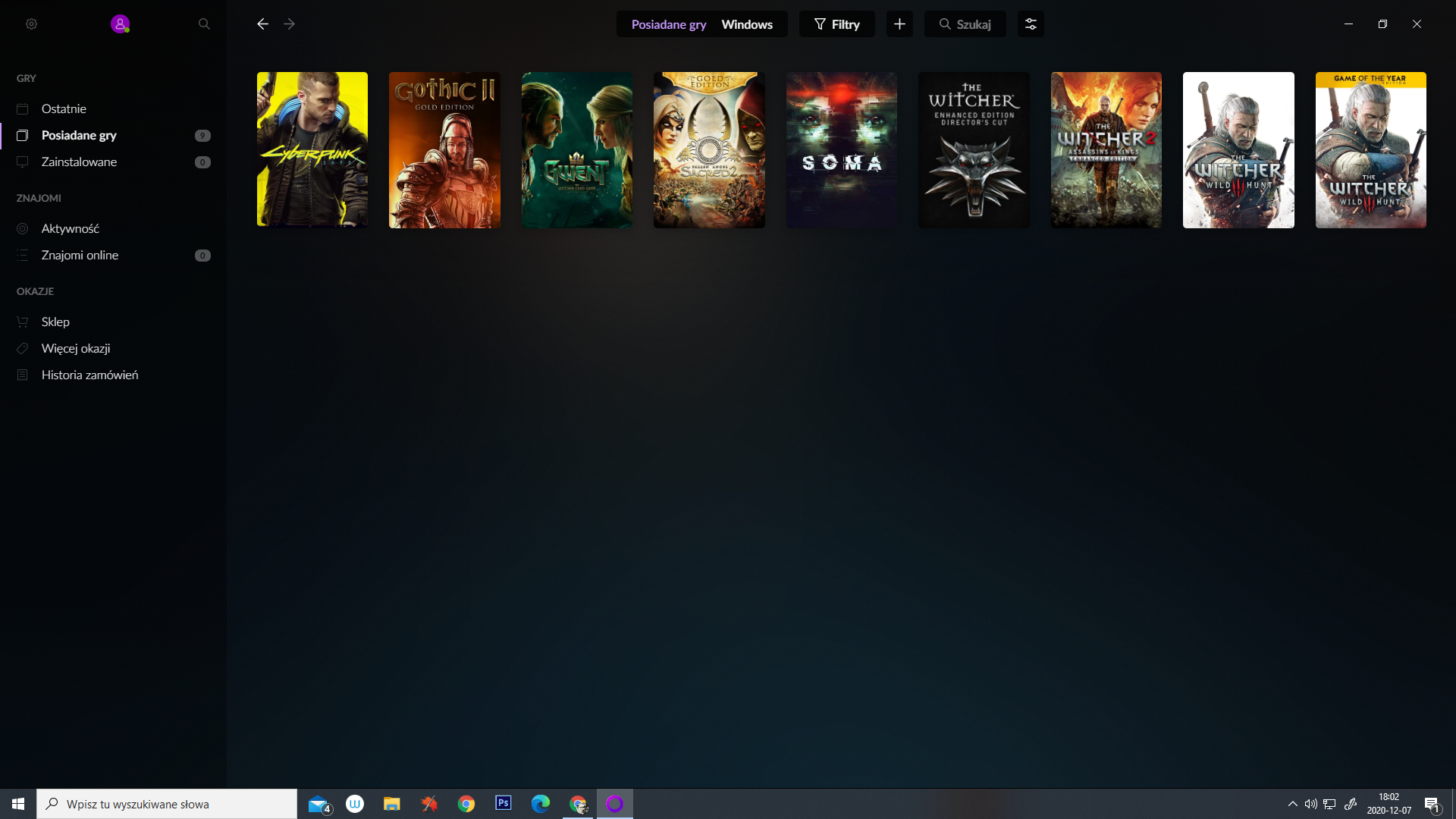Open the red bird app in taskbar
Viewport: 1456px width, 819px height.
(x=429, y=804)
